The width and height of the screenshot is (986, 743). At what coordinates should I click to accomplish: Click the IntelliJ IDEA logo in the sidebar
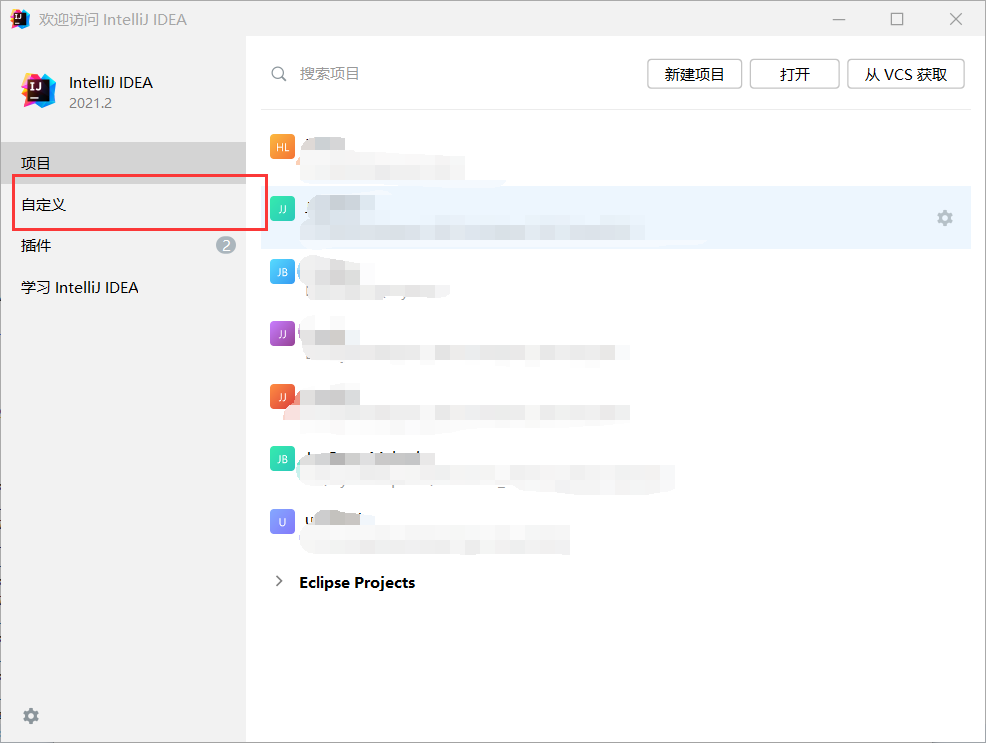point(38,90)
